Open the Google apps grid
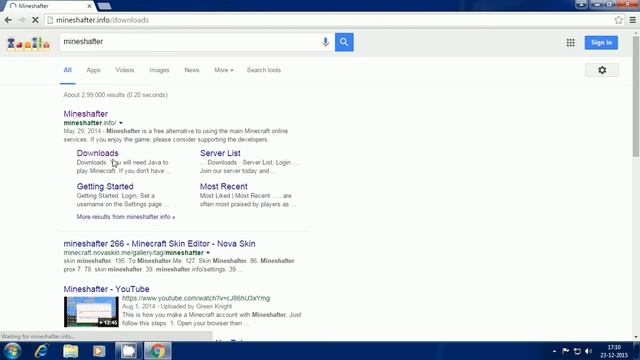This screenshot has width=640, height=360. point(570,42)
